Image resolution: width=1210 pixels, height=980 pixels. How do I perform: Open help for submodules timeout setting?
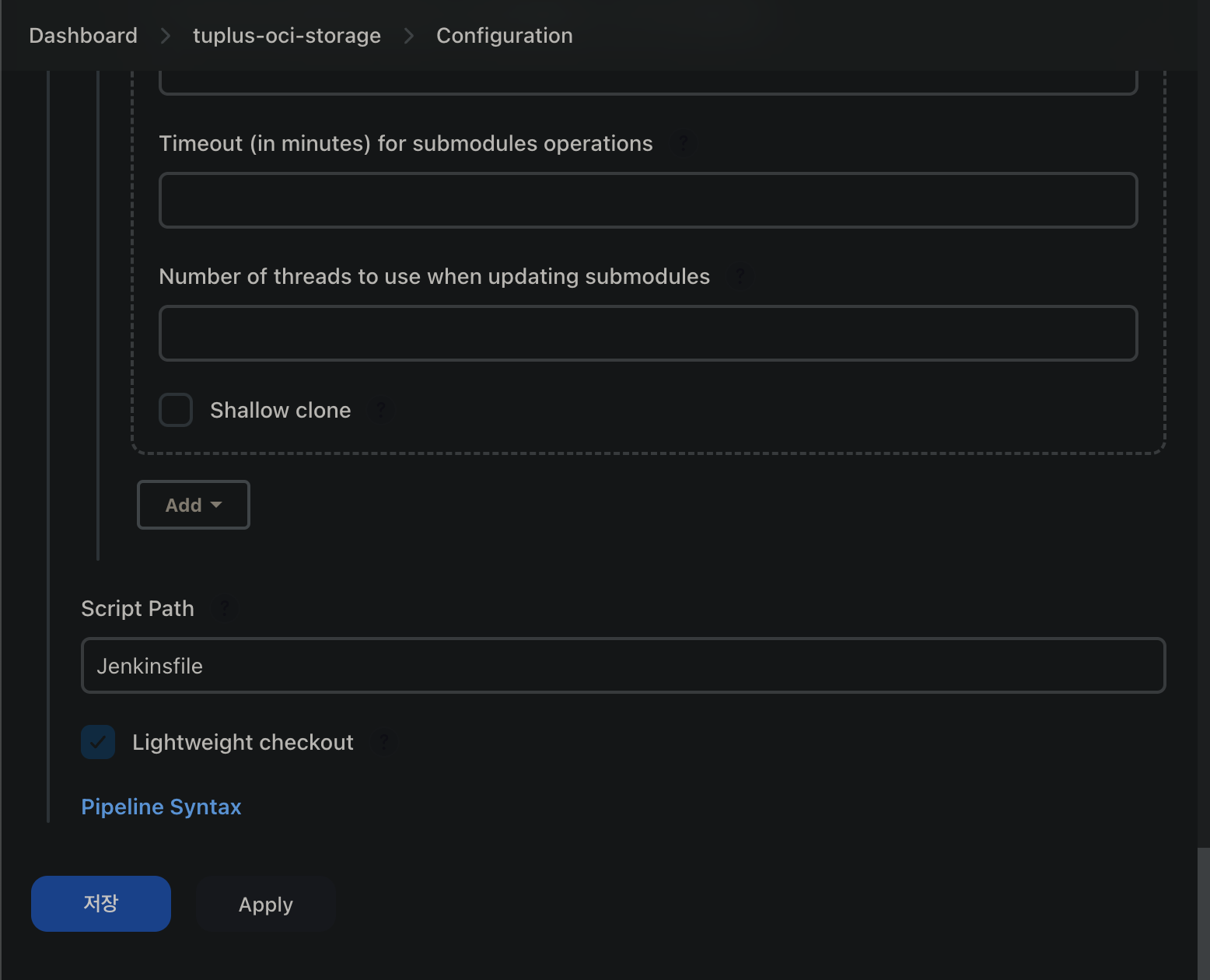pyautogui.click(x=683, y=144)
